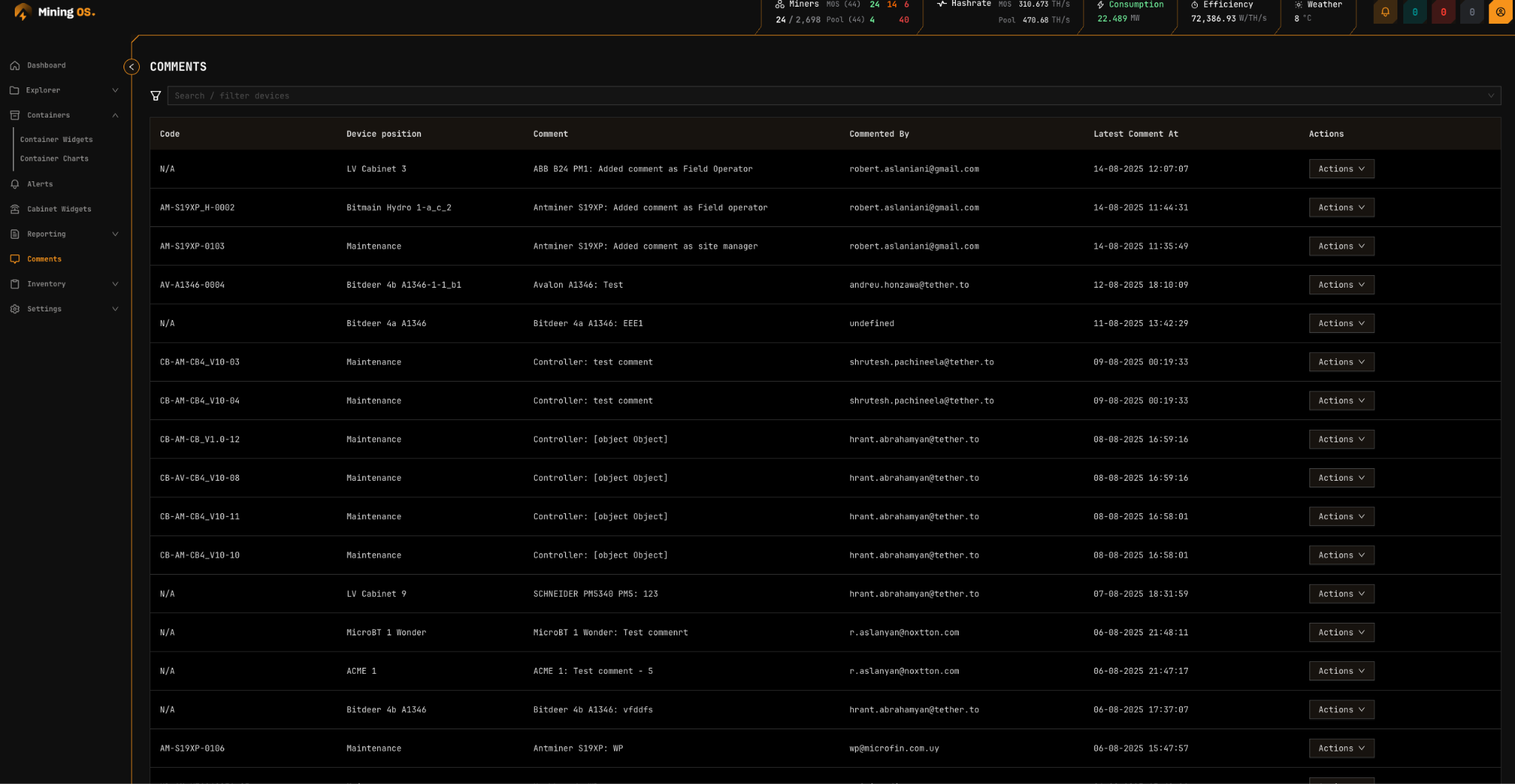
Task: Open Container Charts link
Action: (x=53, y=158)
